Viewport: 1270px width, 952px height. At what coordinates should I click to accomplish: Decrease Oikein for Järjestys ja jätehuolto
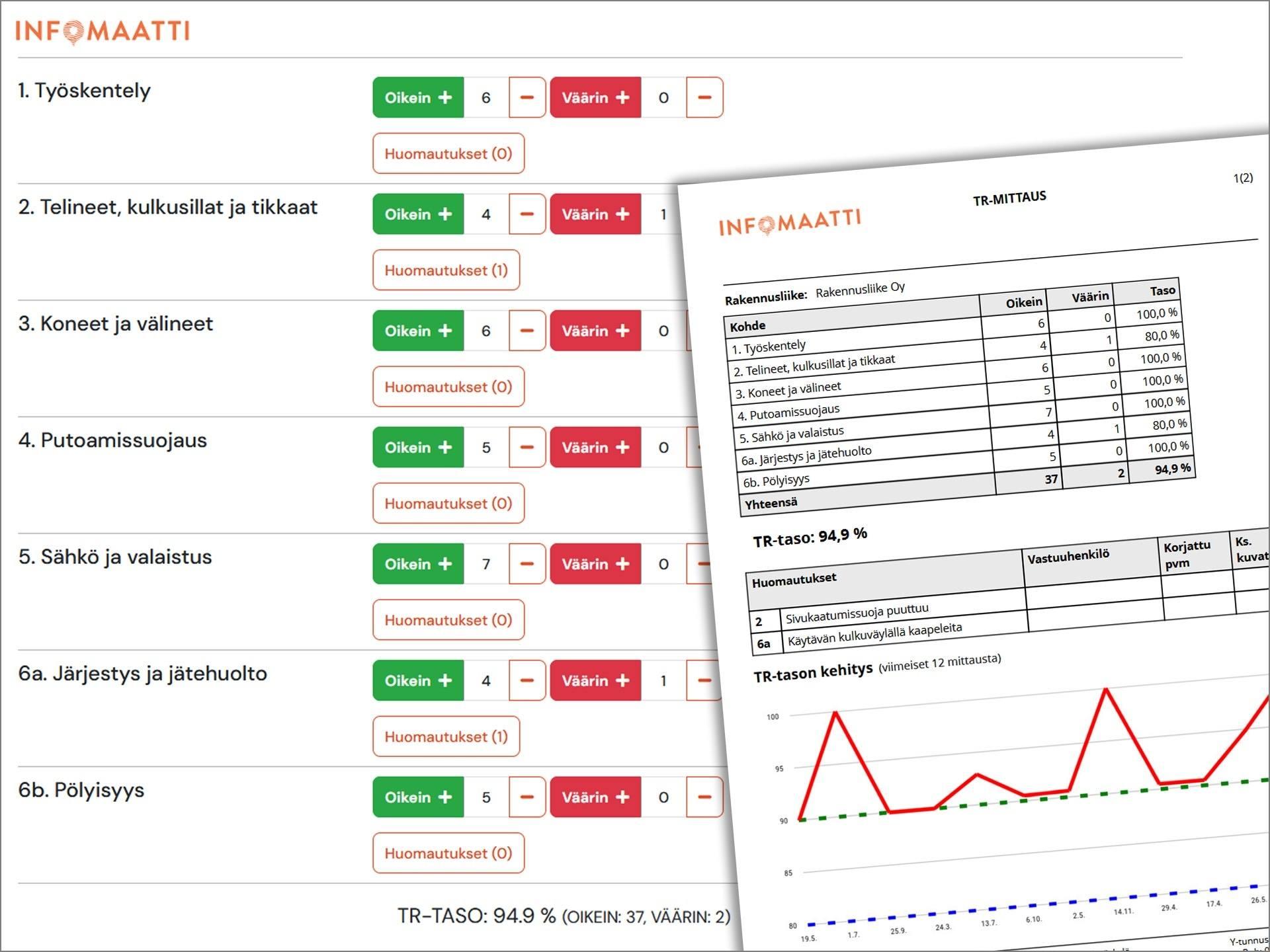[x=527, y=680]
